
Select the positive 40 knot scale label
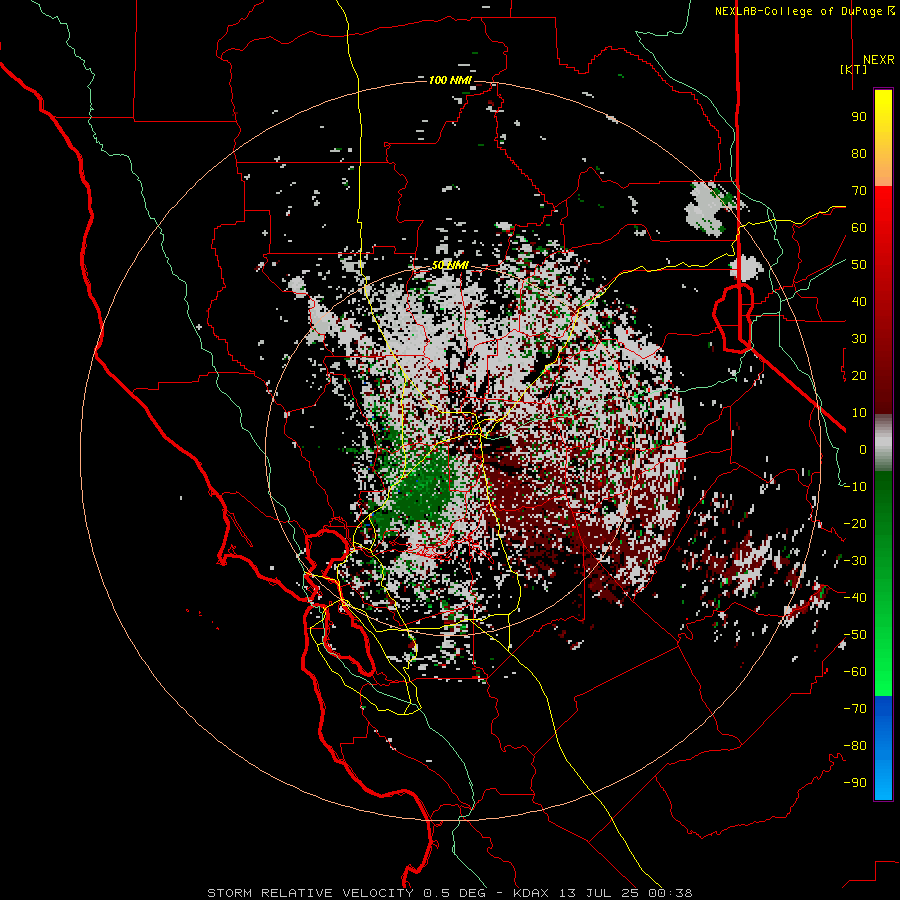click(859, 302)
